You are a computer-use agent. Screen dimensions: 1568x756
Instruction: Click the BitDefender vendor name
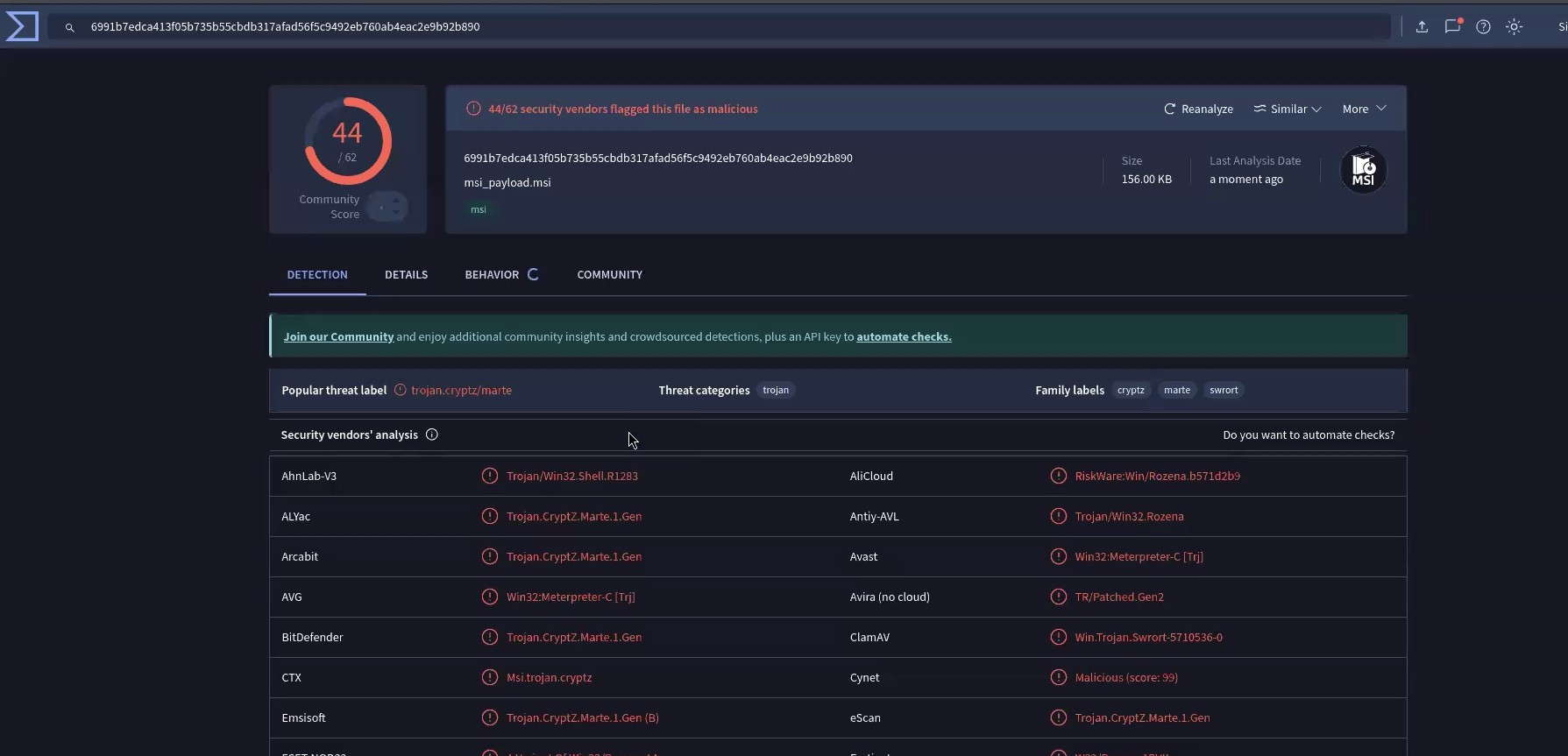(312, 637)
